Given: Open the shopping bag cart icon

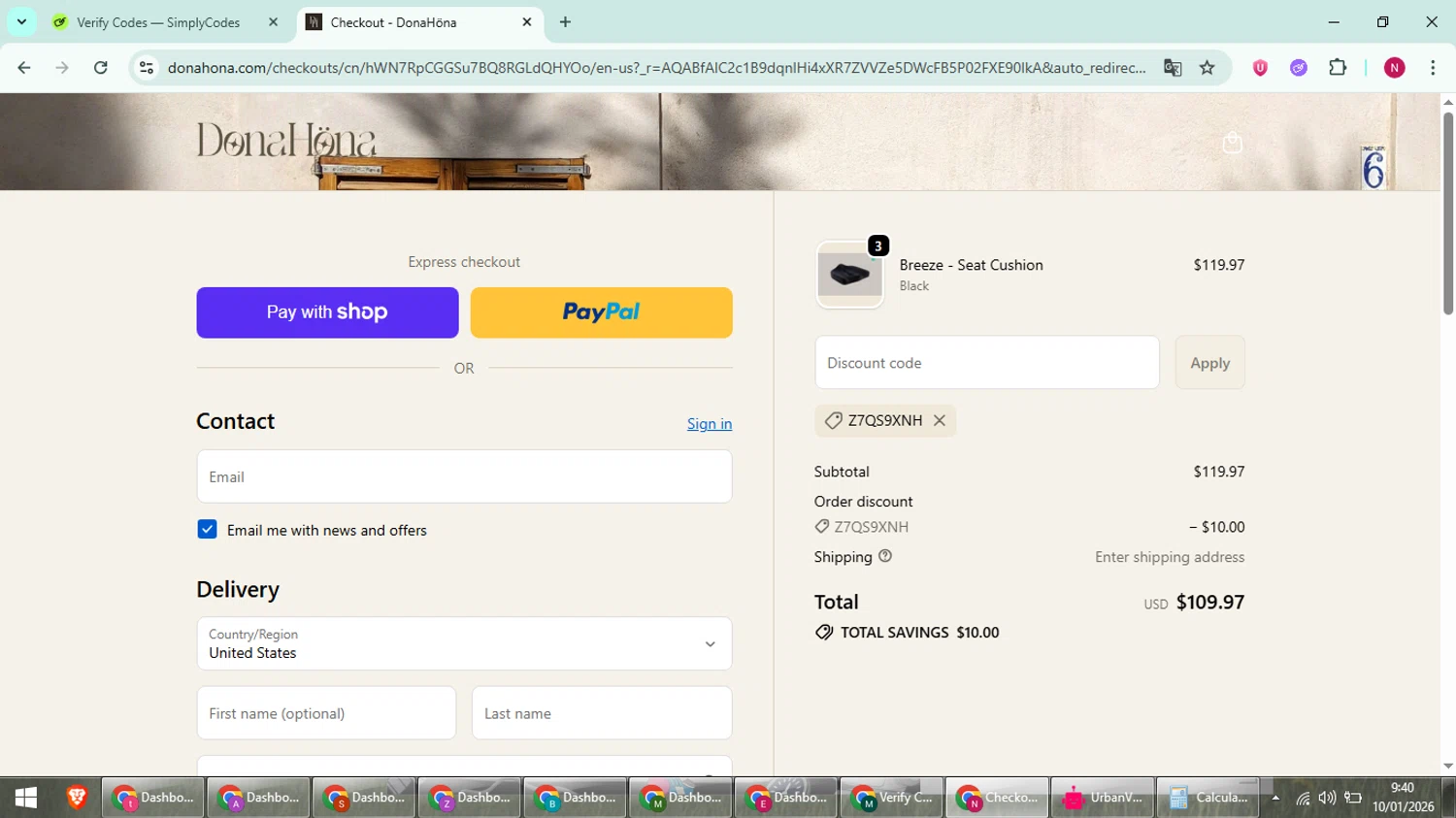Looking at the screenshot, I should tap(1233, 143).
